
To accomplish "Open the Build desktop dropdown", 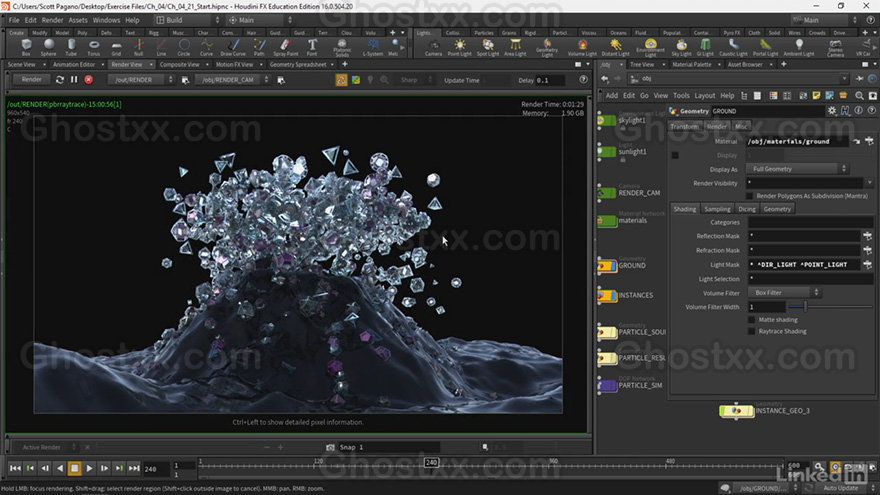I will pos(187,20).
